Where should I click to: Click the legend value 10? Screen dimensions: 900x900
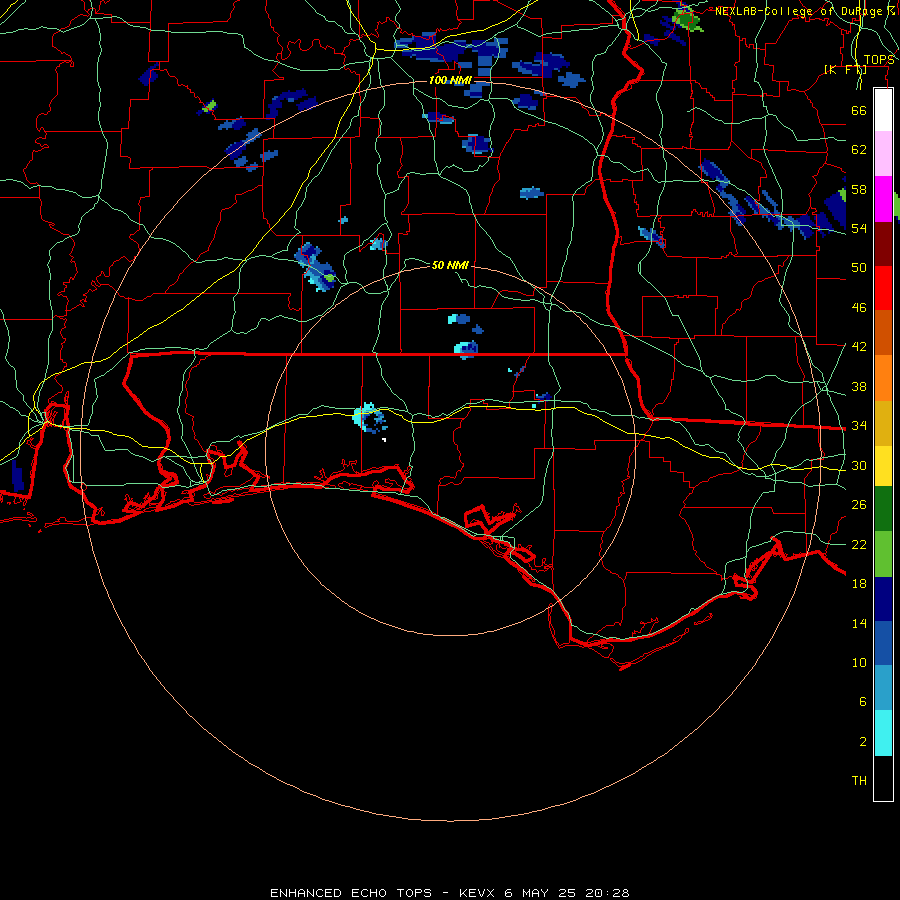pos(859,662)
